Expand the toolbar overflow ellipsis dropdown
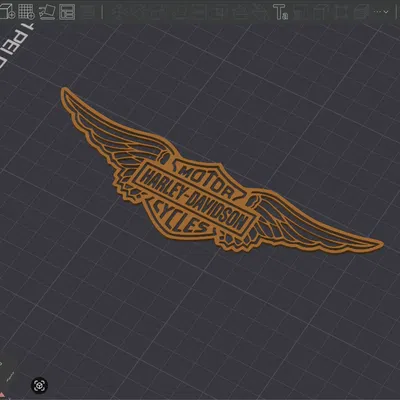This screenshot has width=400, height=400. coord(381,12)
